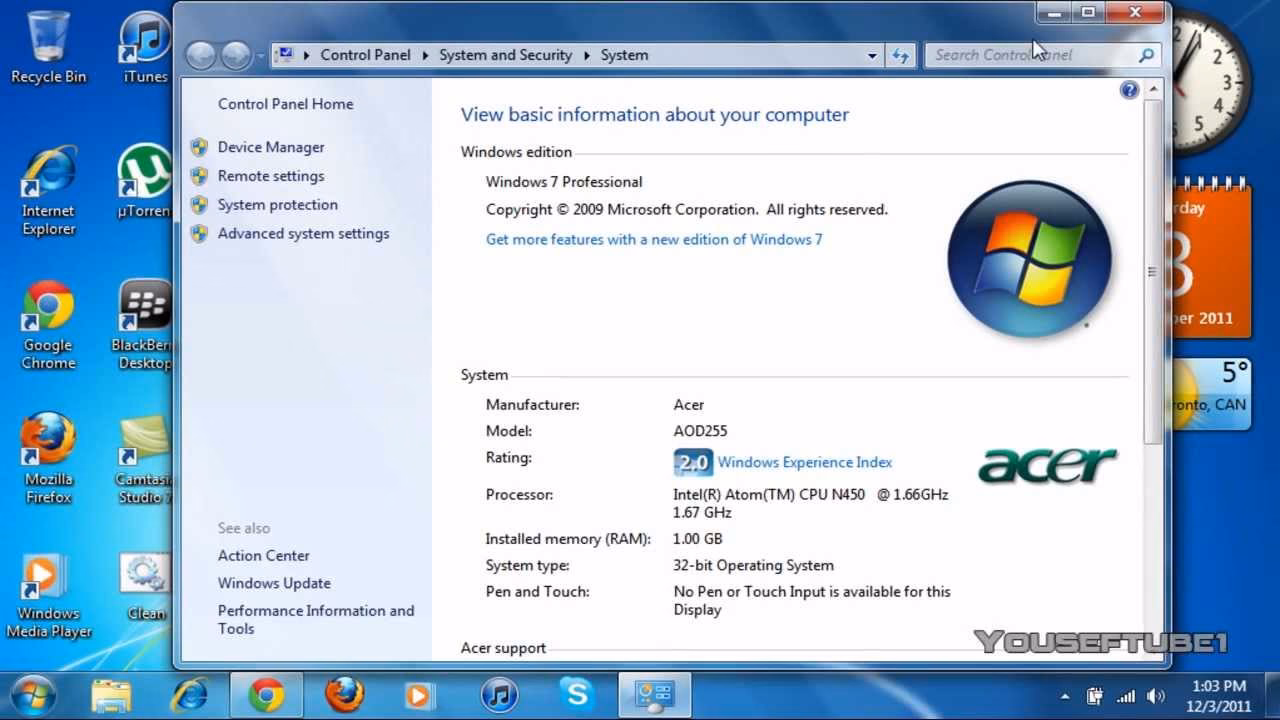Screen dimensions: 1280x720
Task: Open the Windows Experience Index link
Action: pos(803,462)
